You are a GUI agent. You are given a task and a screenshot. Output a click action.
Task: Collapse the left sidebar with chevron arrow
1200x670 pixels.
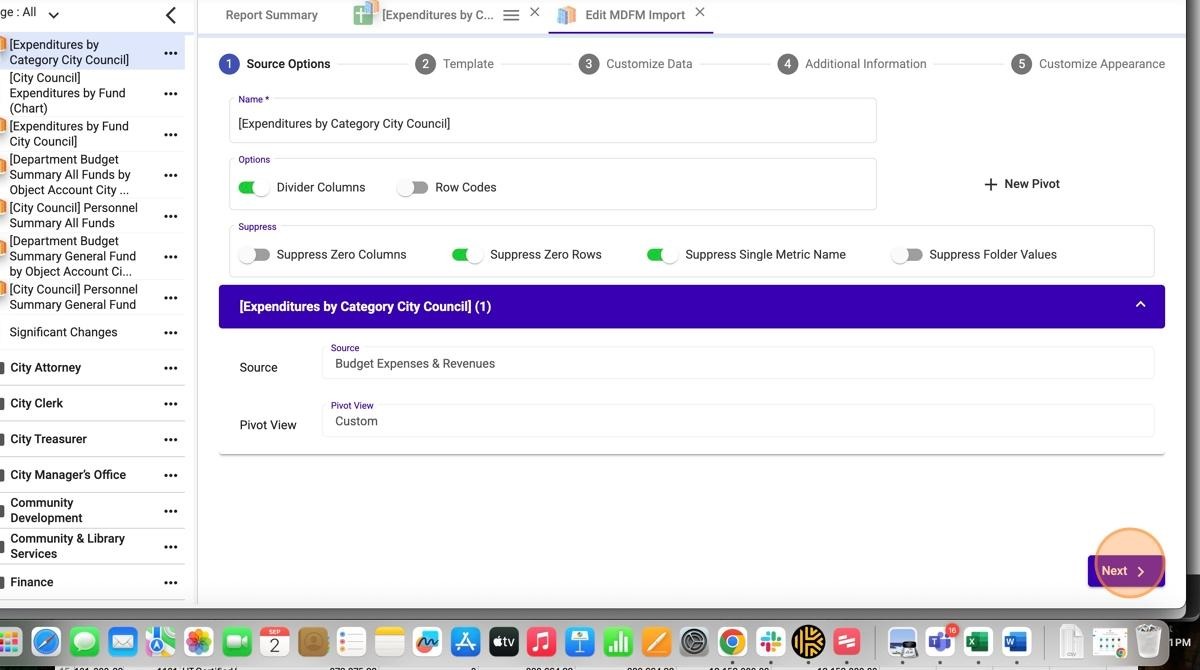171,15
